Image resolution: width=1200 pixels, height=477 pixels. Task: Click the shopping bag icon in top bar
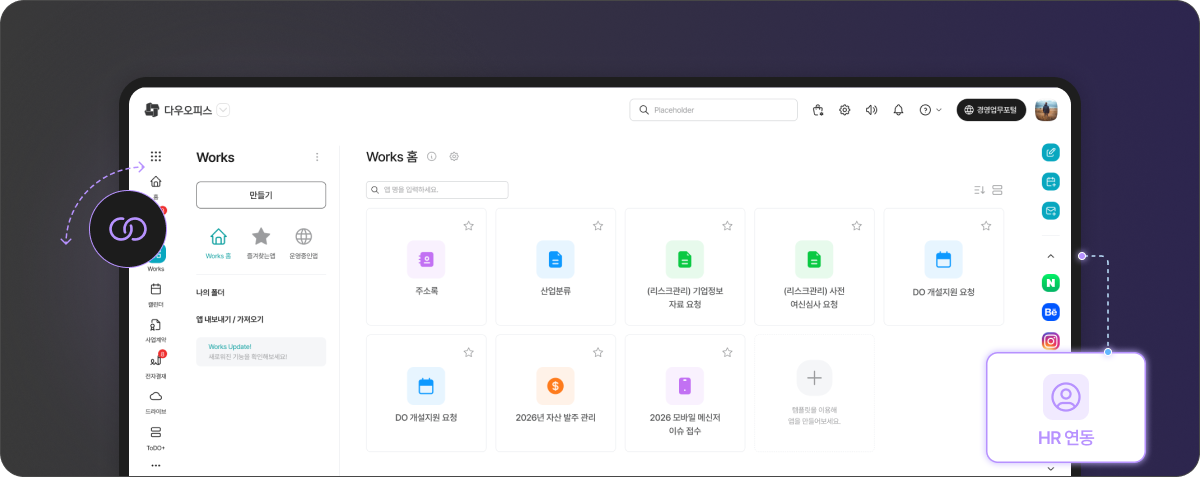coord(818,110)
